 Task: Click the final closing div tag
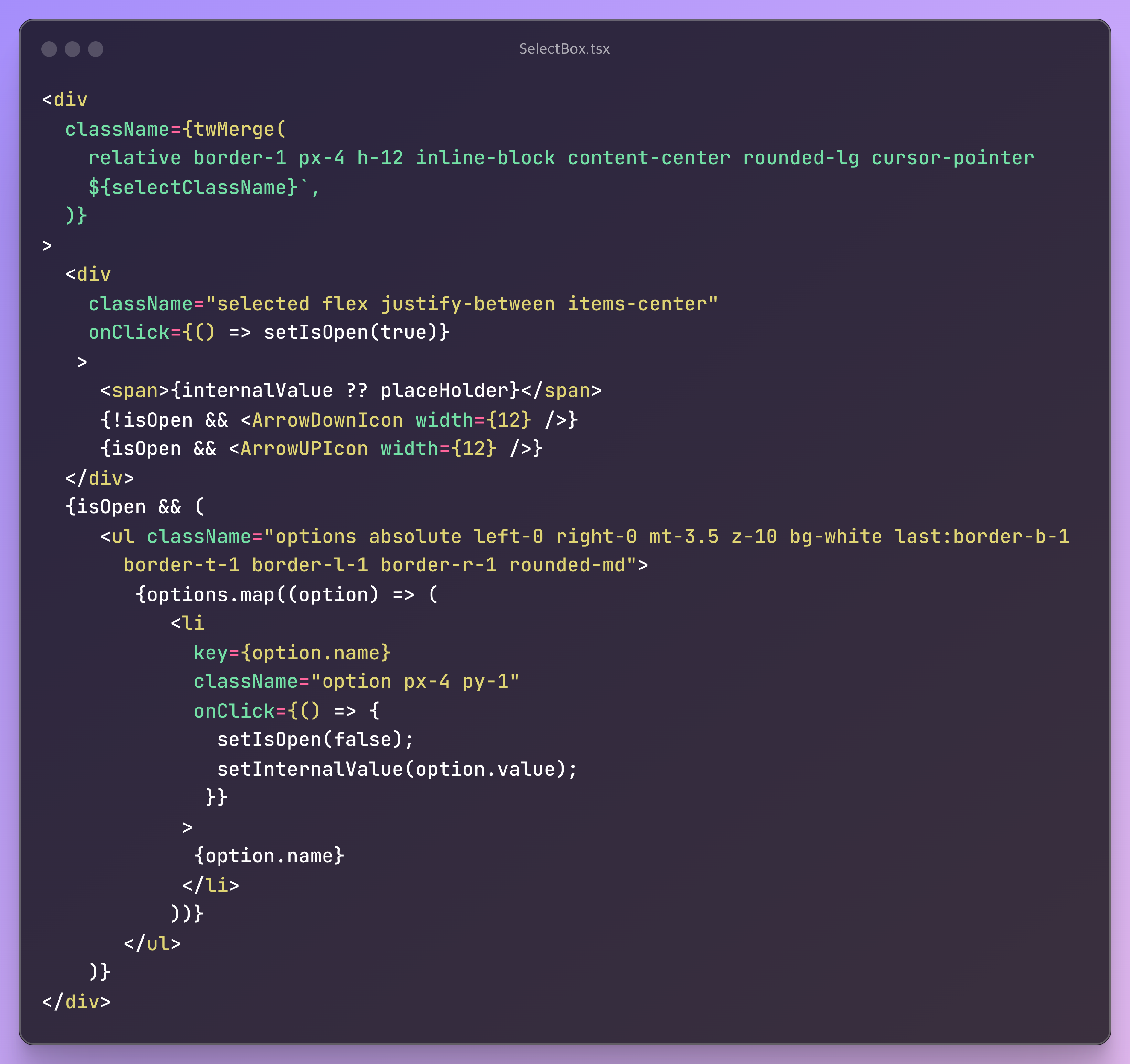coord(76,1002)
